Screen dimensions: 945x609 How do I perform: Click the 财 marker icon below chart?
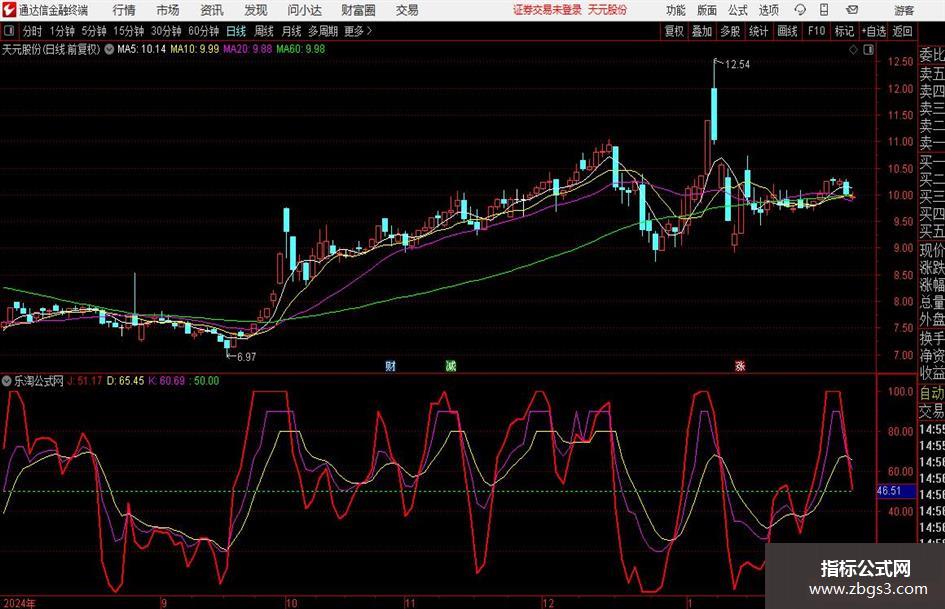point(391,365)
